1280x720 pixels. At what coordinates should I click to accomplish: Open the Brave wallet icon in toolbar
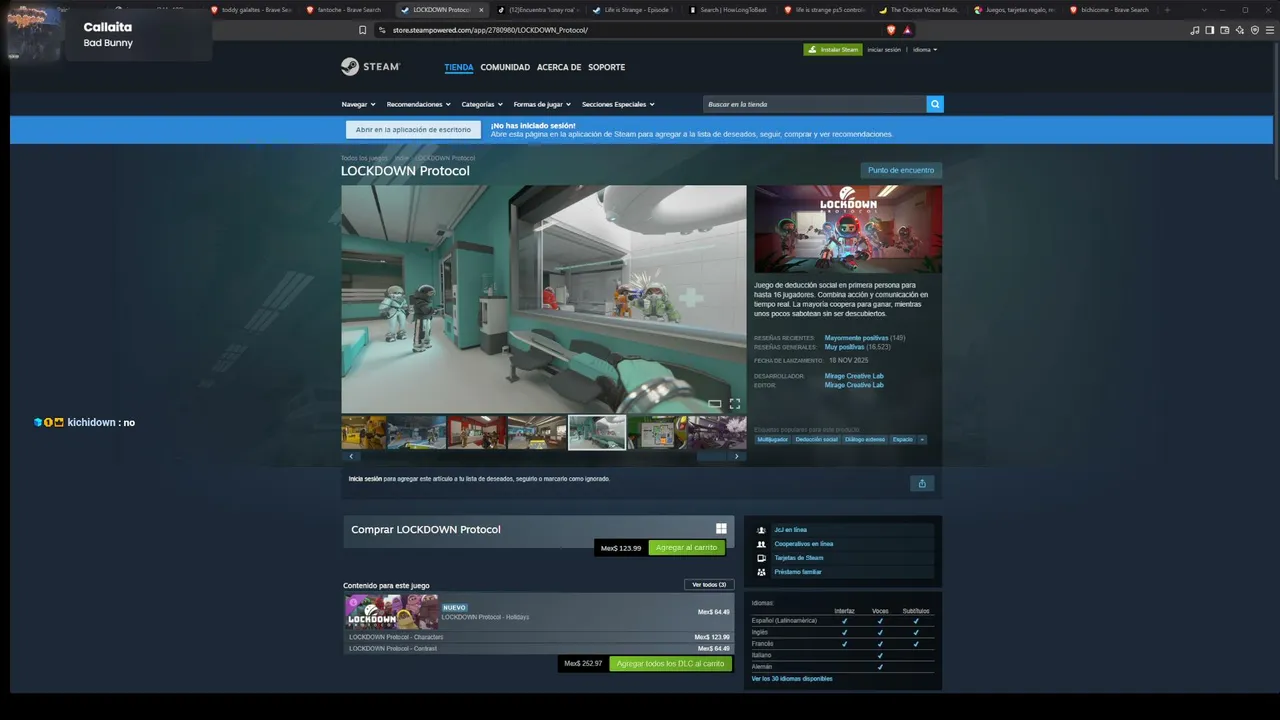point(1225,30)
